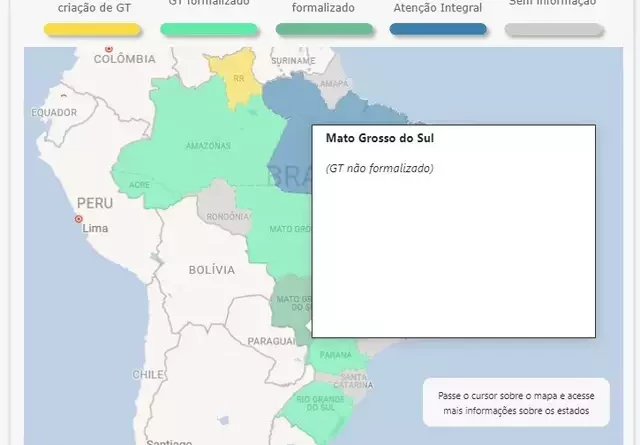Click the 'Passe o cursor sobre o mapa' info box

pyautogui.click(x=517, y=403)
